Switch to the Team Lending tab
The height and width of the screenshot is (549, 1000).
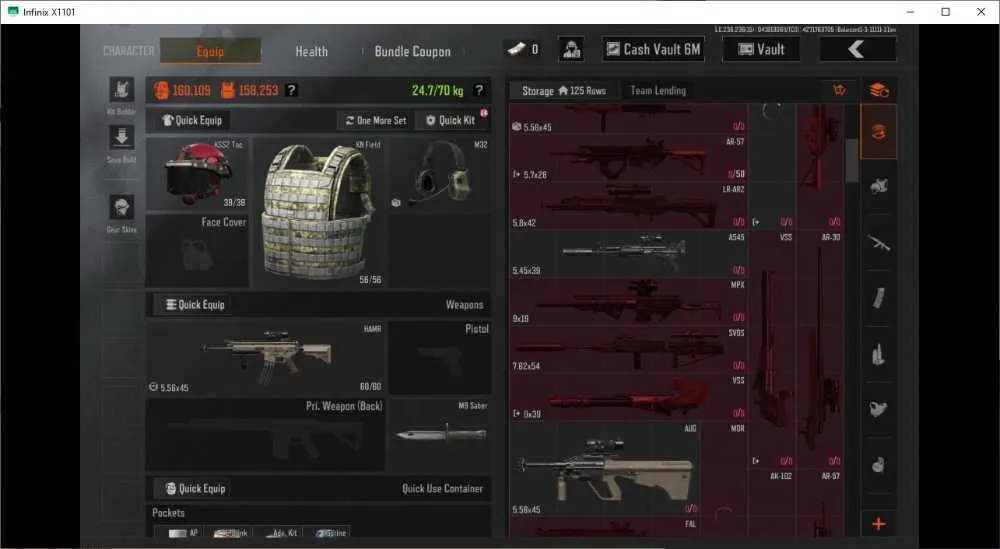click(658, 91)
